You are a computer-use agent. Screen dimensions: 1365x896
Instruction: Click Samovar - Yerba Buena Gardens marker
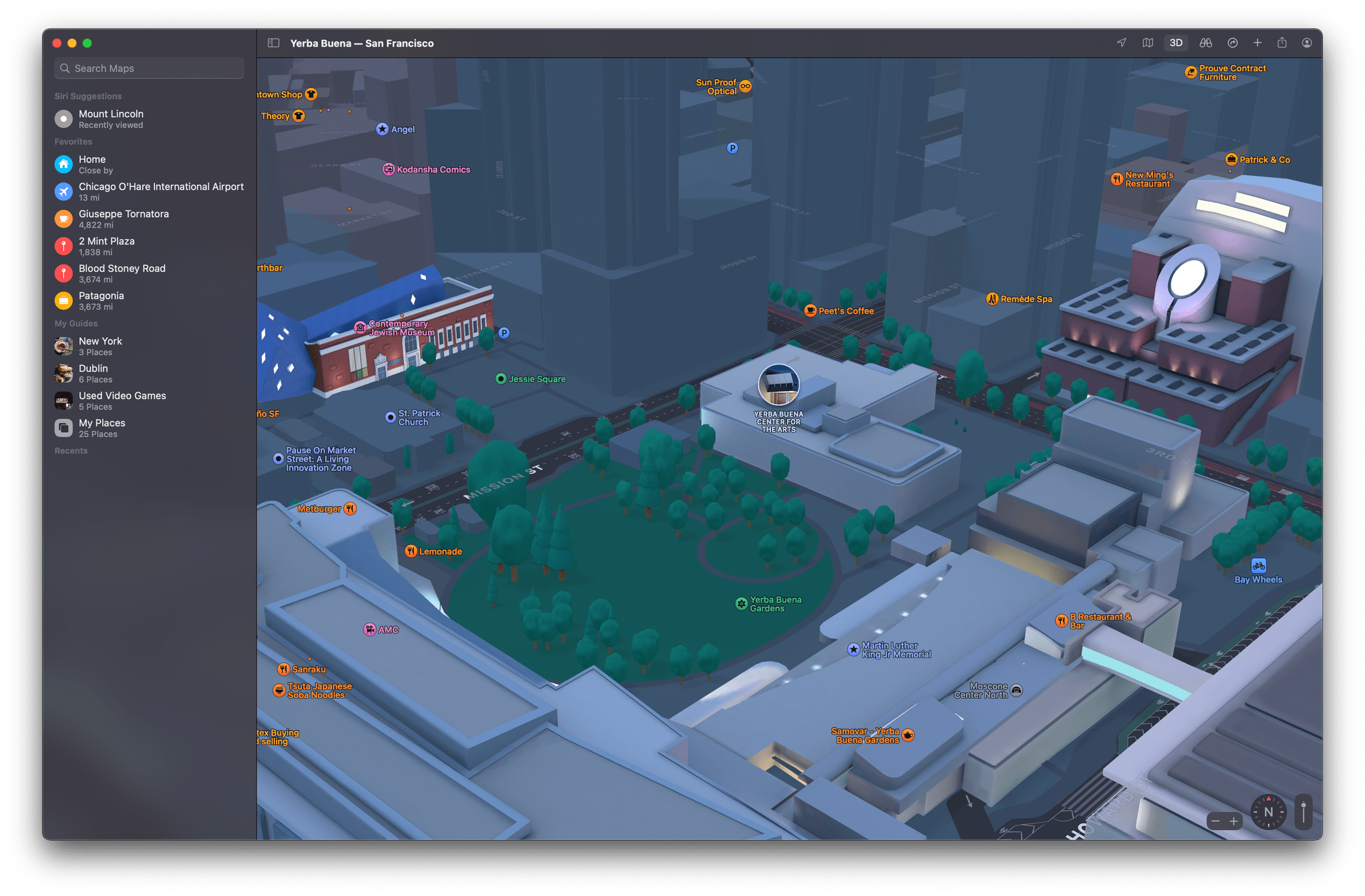(908, 735)
